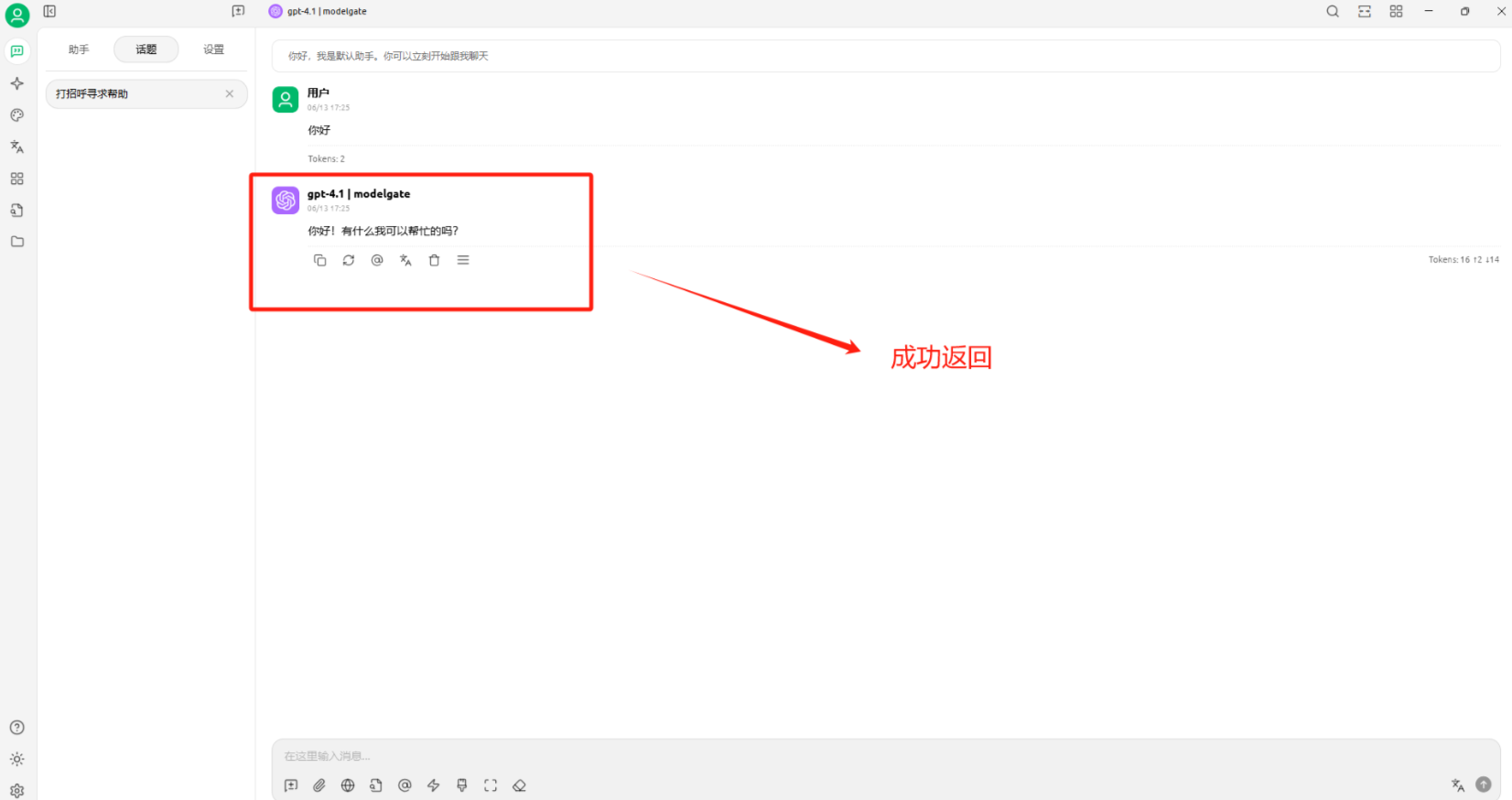This screenshot has height=800, width=1512.
Task: Expand the input box to fullscreen
Action: point(491,785)
